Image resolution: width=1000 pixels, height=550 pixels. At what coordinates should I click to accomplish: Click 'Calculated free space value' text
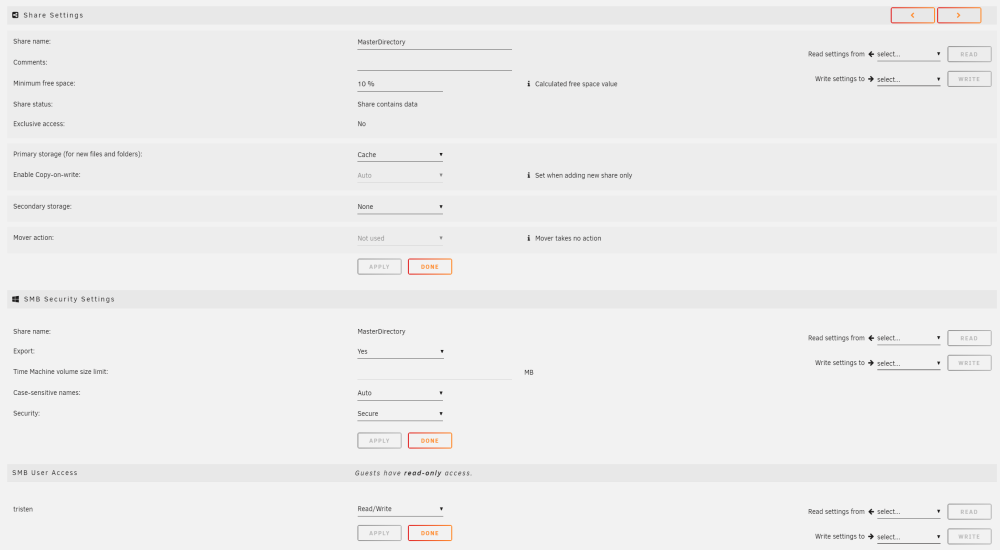click(x=576, y=84)
